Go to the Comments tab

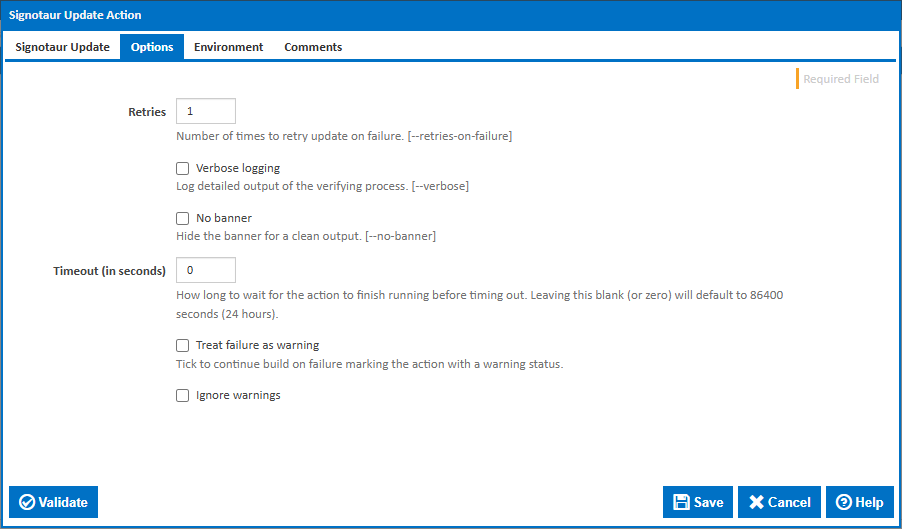coord(313,47)
